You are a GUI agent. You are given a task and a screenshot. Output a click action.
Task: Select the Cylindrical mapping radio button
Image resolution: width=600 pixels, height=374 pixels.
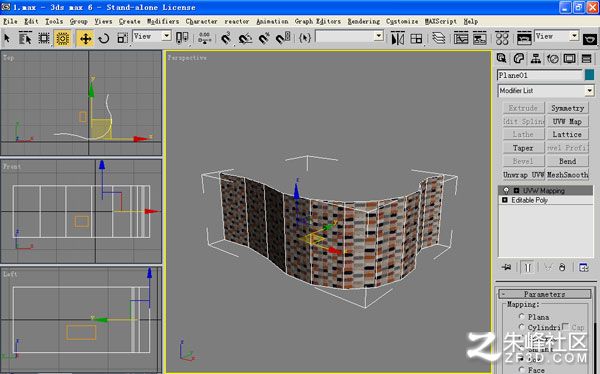tap(521, 327)
